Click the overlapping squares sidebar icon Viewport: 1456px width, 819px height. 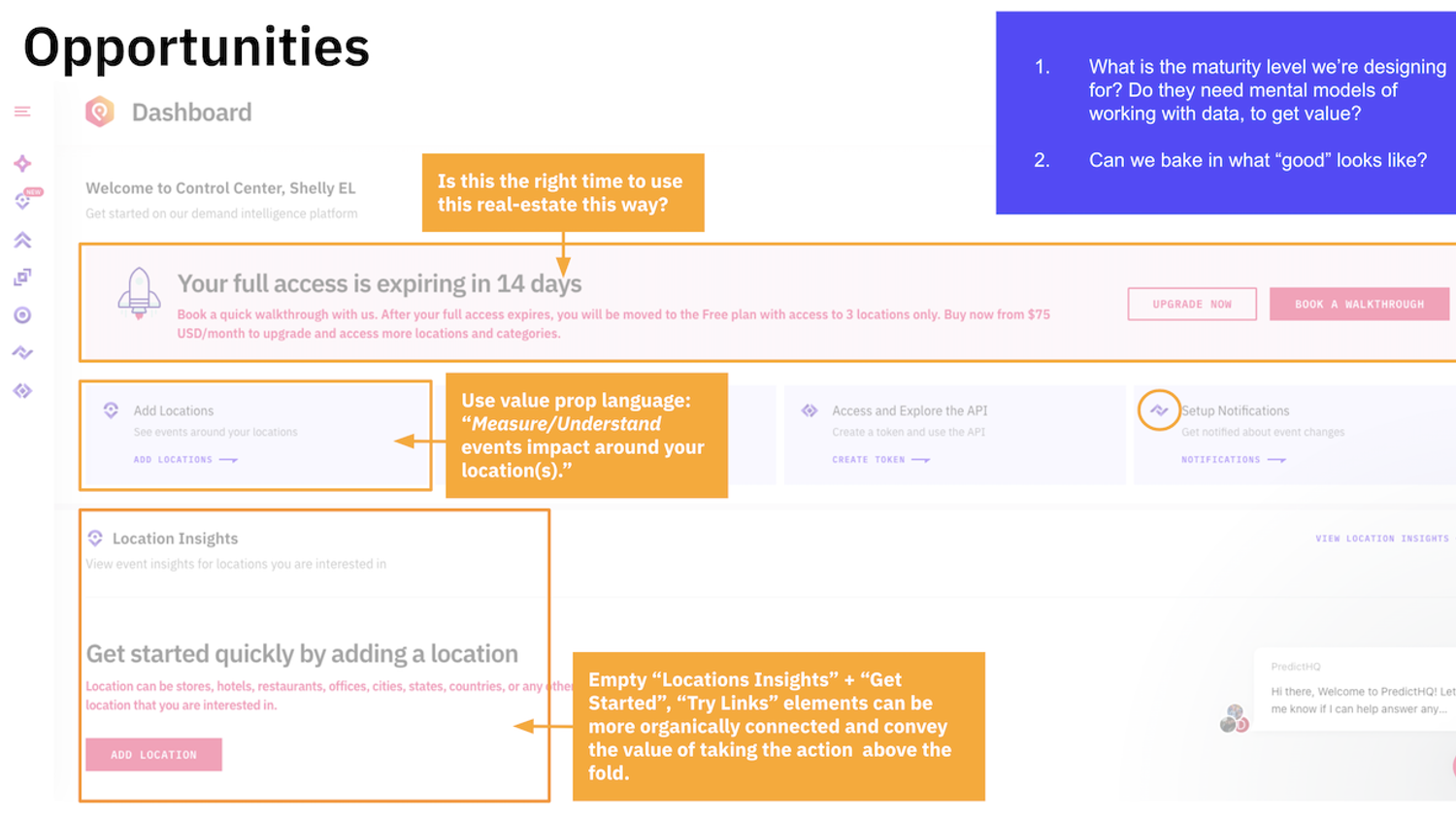22,278
